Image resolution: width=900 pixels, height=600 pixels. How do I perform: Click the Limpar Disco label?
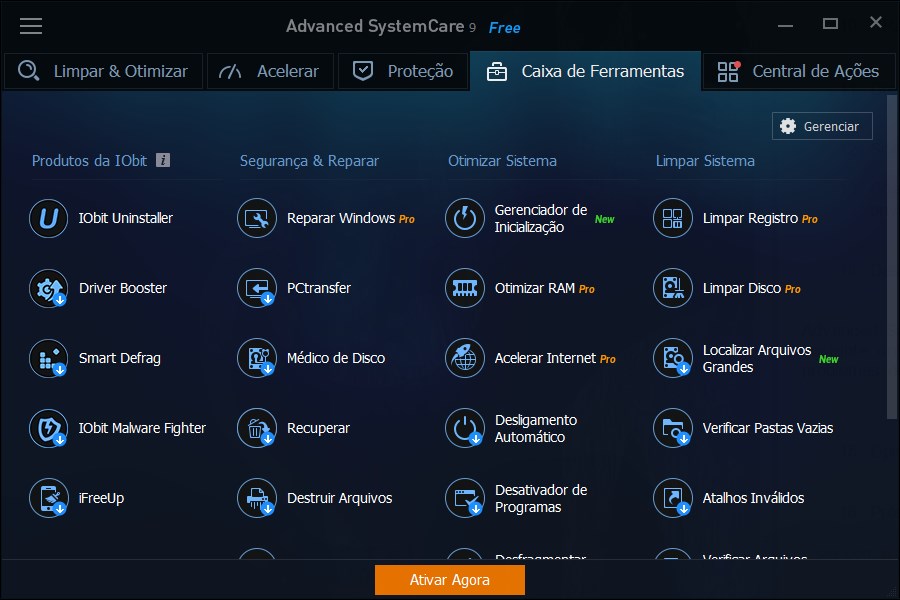pos(742,288)
